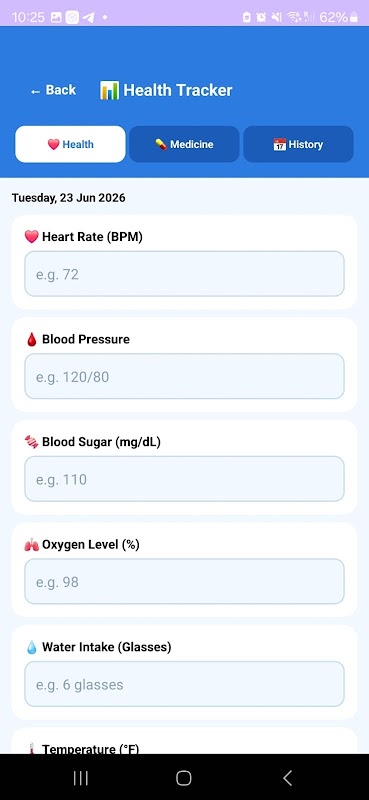Switch to the Medicine tab
The image size is (369, 800).
tap(184, 144)
